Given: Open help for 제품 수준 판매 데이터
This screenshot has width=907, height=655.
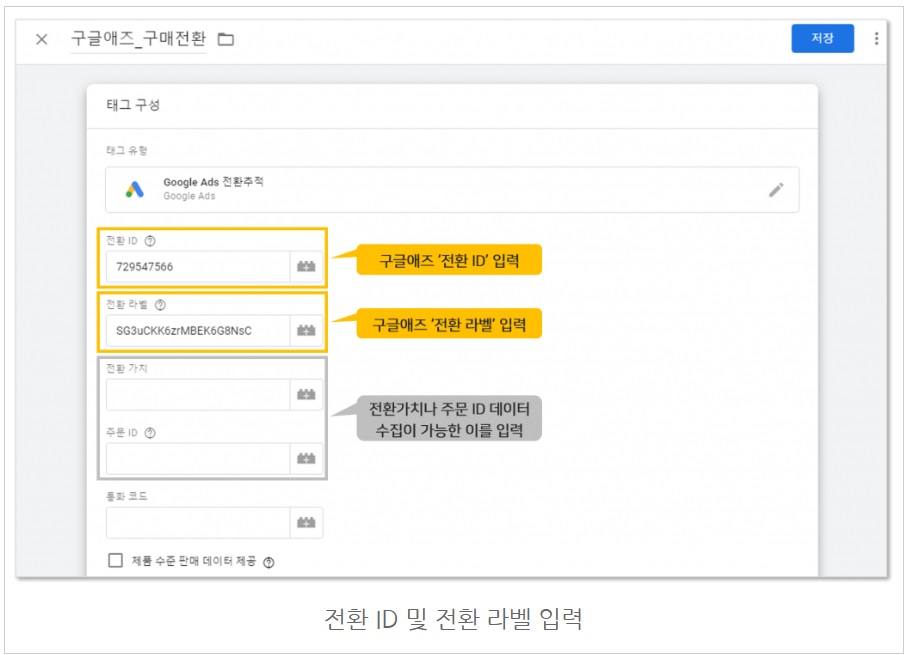Looking at the screenshot, I should (x=269, y=562).
